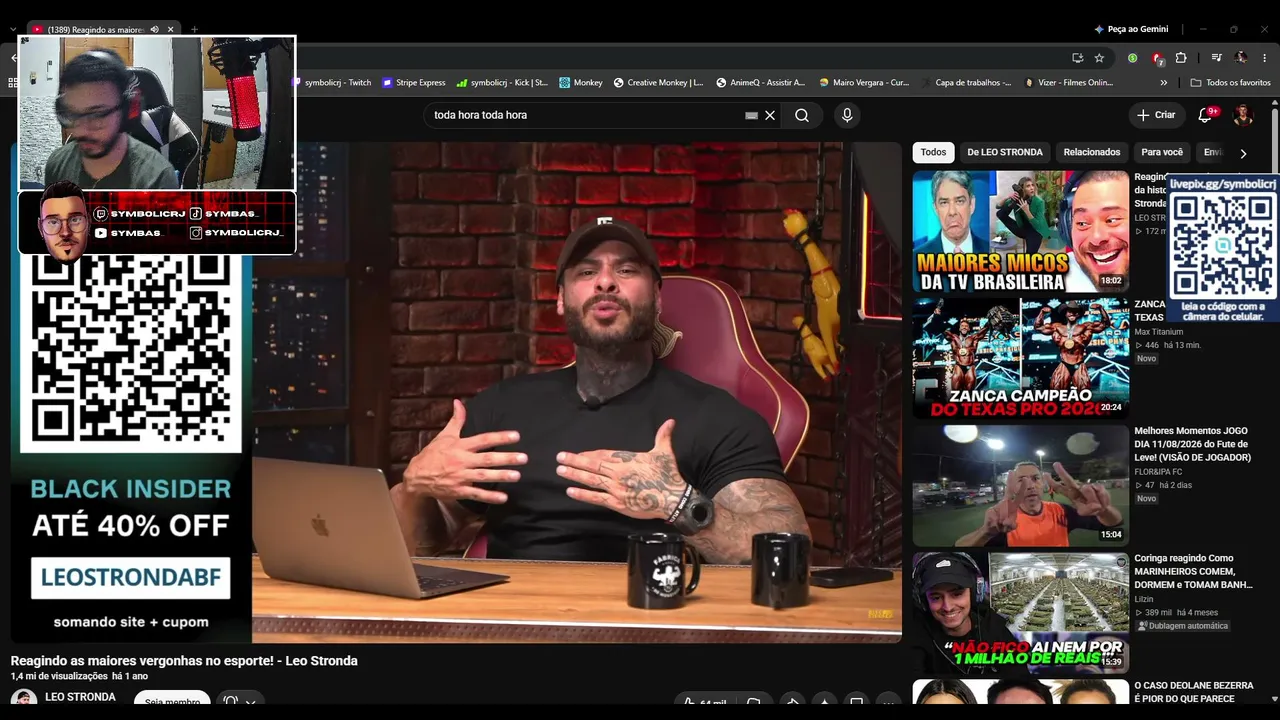Open the Stripe Express bookmark

[414, 83]
